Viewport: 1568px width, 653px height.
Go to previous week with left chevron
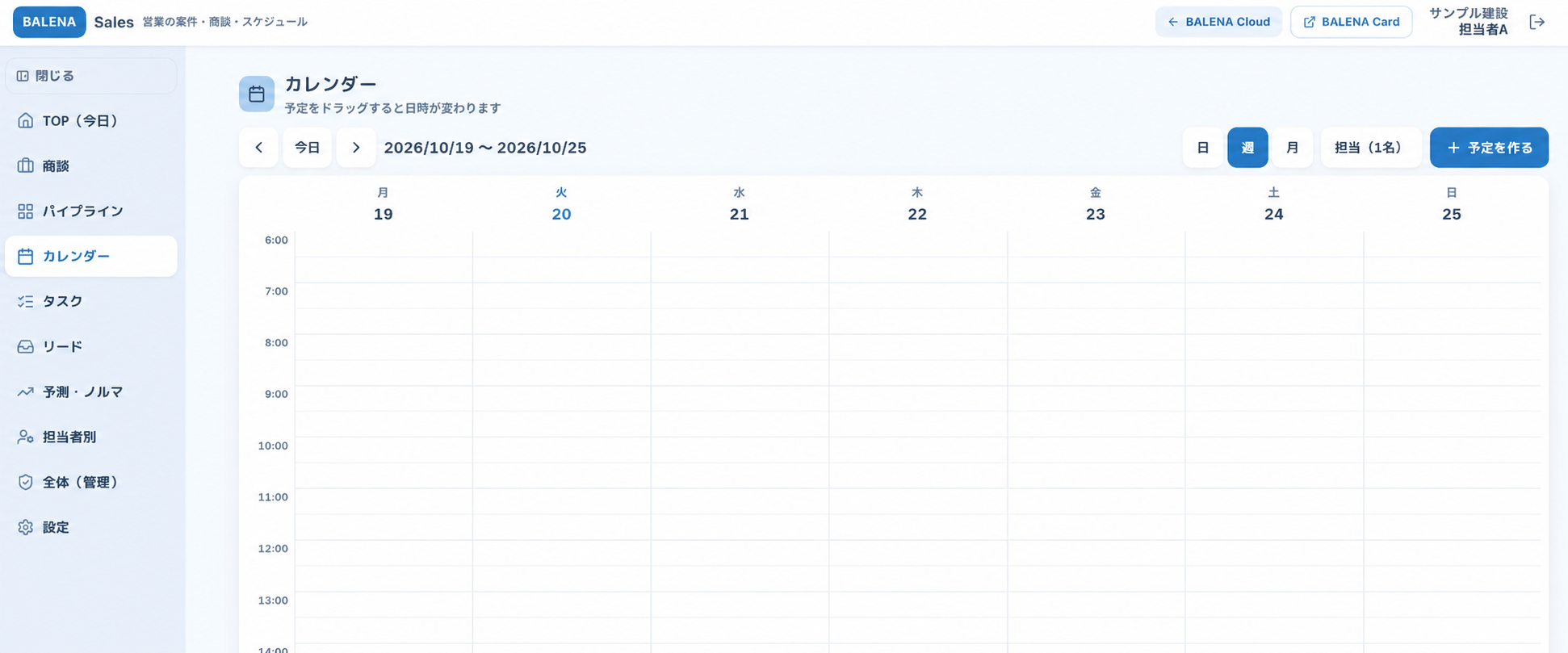pyautogui.click(x=258, y=148)
